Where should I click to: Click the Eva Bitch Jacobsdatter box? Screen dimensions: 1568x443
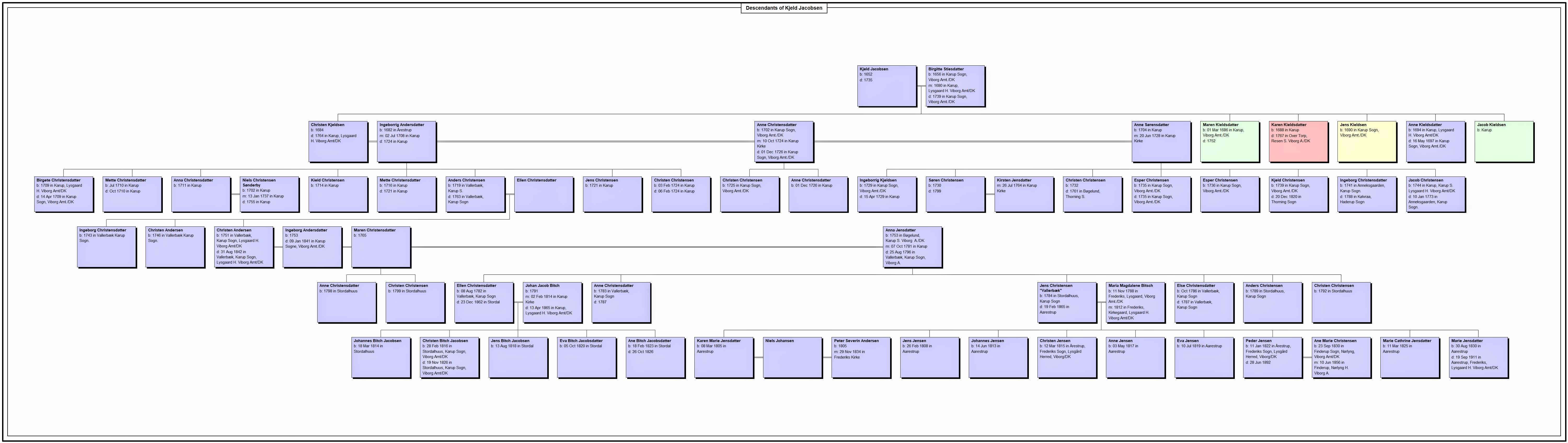pos(587,358)
